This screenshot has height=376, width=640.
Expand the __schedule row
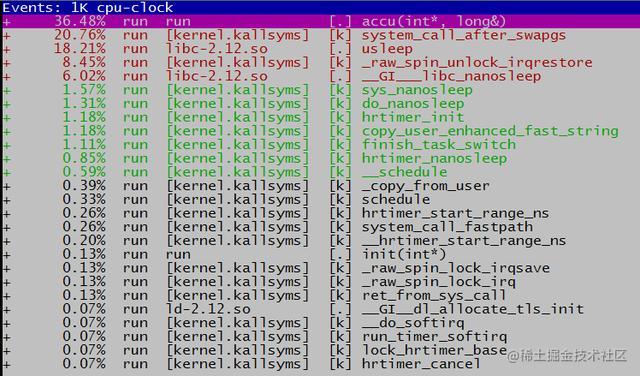tap(7, 173)
